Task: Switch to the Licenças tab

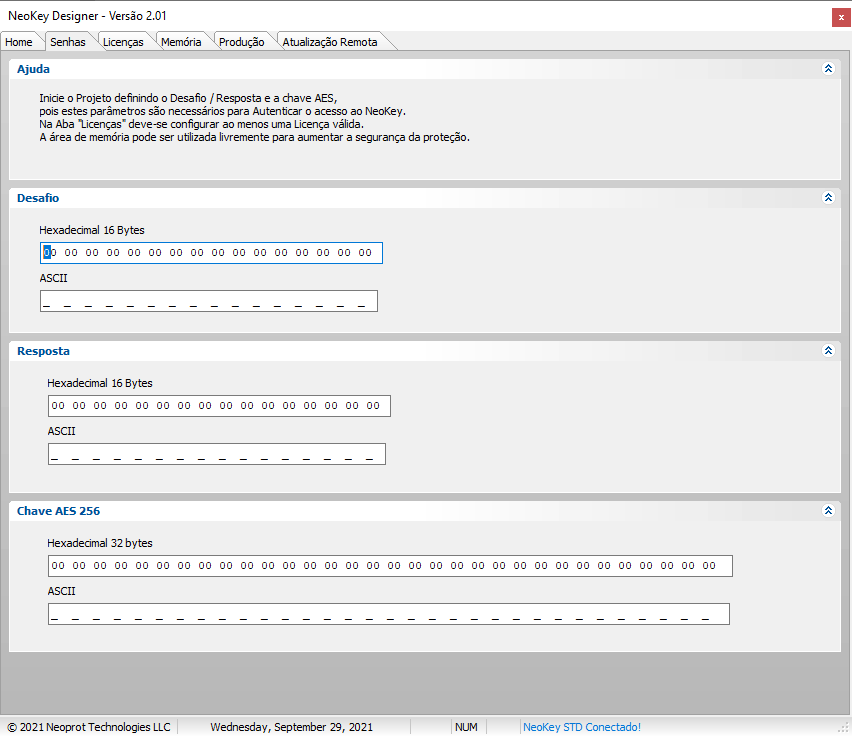Action: coord(123,42)
